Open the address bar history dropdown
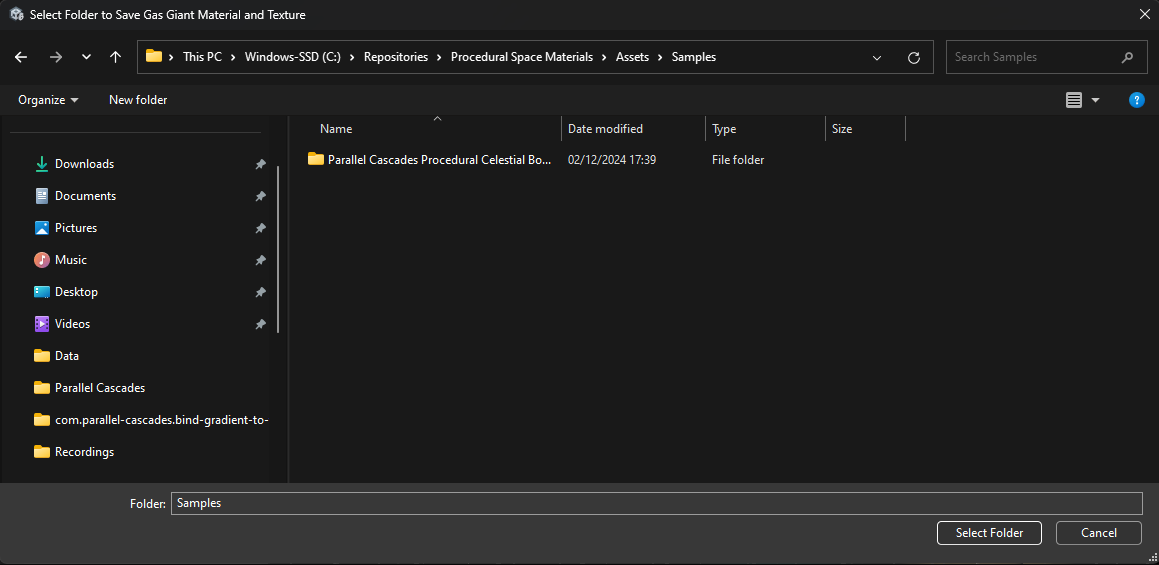The image size is (1159, 565). pyautogui.click(x=877, y=58)
